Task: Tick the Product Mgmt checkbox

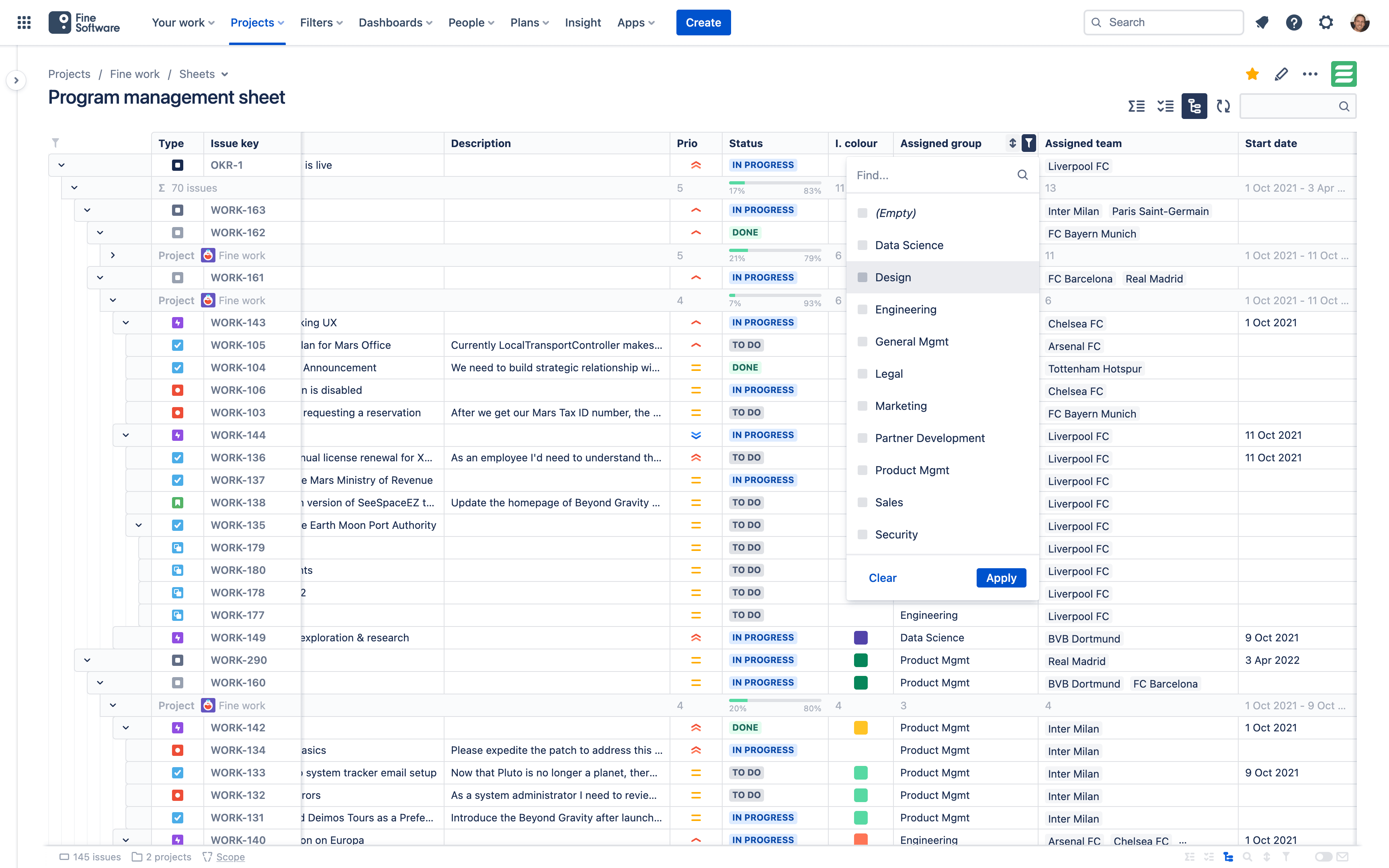Action: pyautogui.click(x=862, y=470)
